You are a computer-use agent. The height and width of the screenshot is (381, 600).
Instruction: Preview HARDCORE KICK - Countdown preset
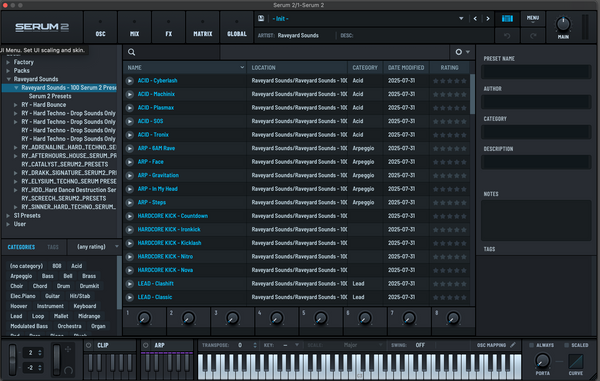coord(130,216)
